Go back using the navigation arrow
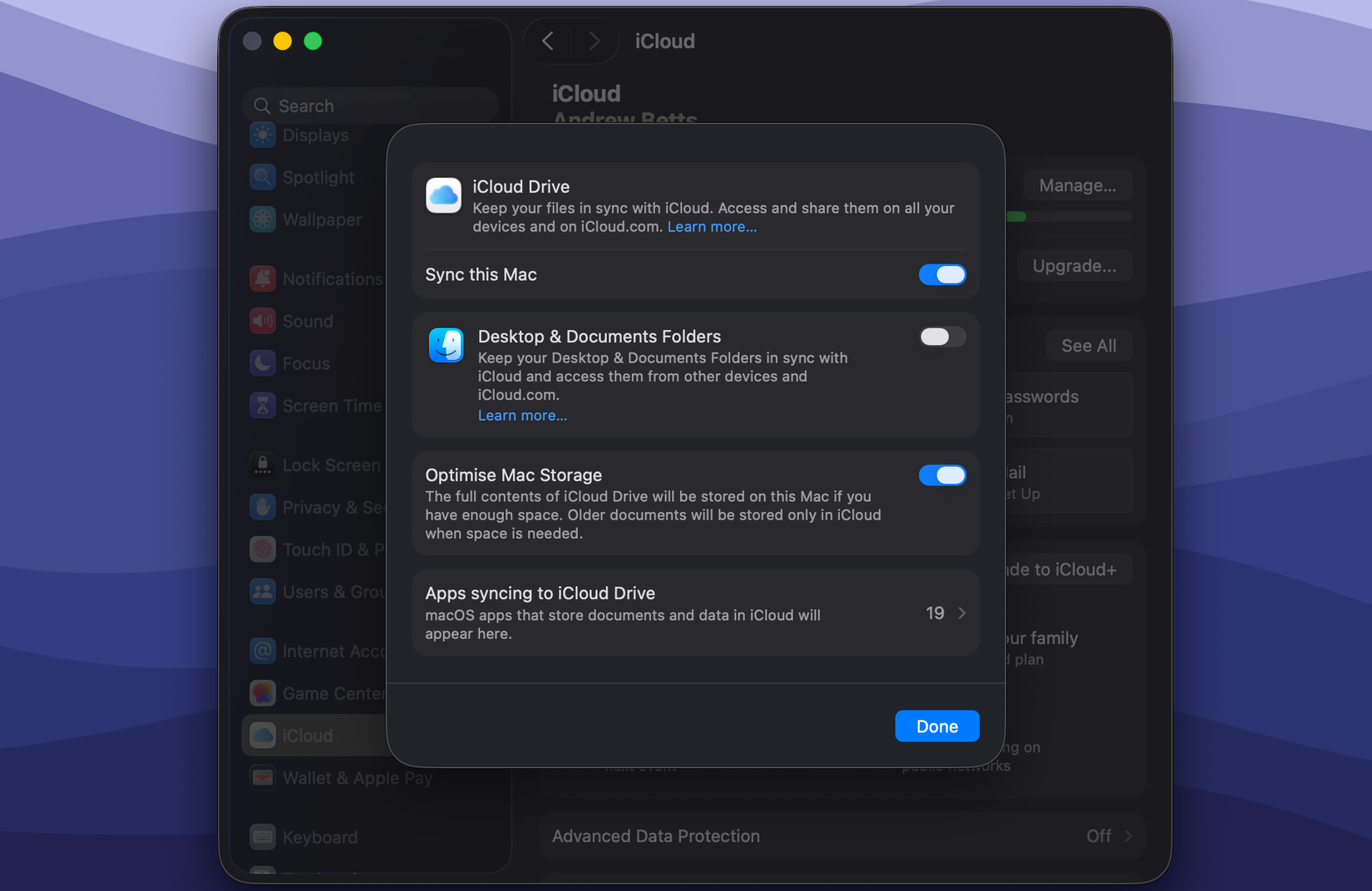 click(547, 40)
